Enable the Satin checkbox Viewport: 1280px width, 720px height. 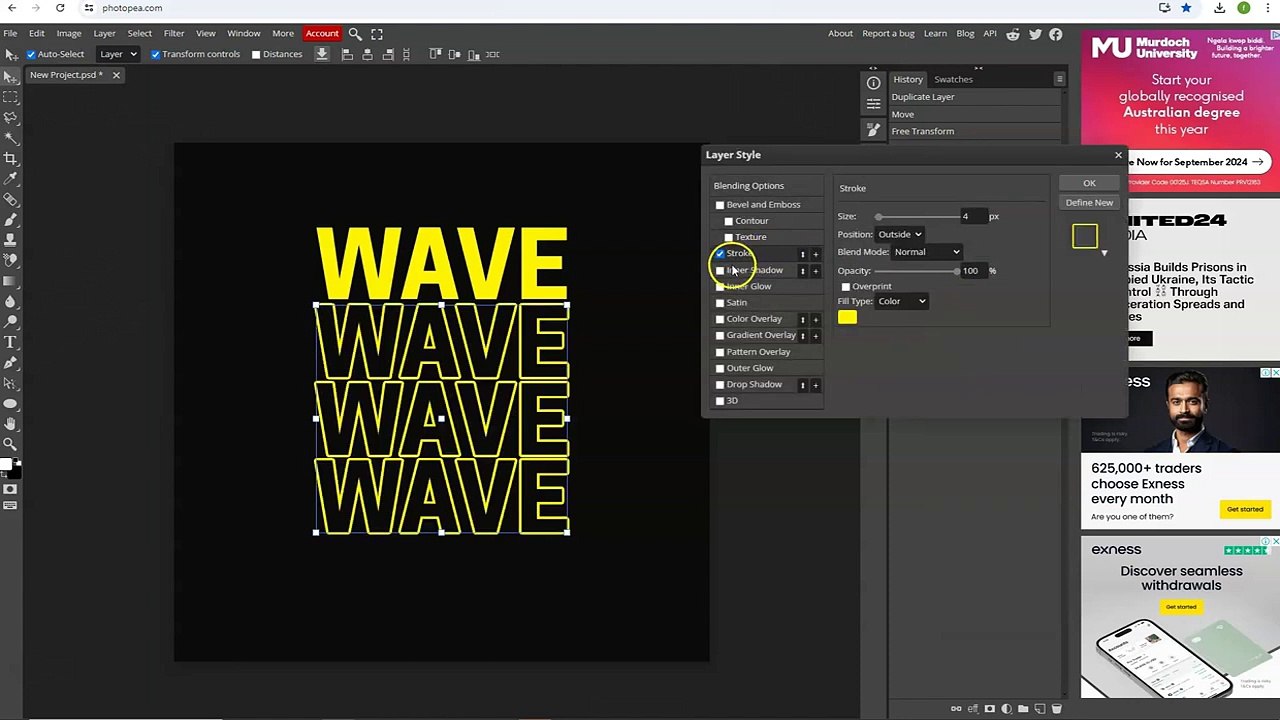(720, 303)
